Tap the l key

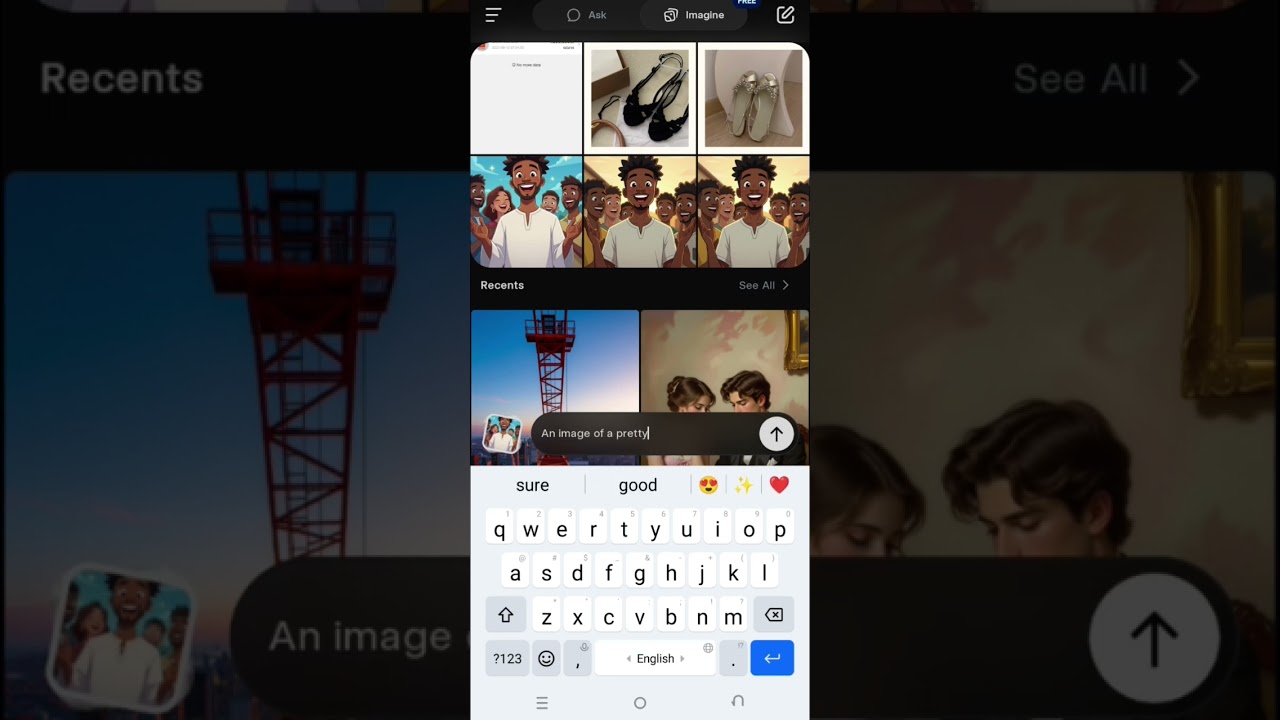tap(764, 573)
